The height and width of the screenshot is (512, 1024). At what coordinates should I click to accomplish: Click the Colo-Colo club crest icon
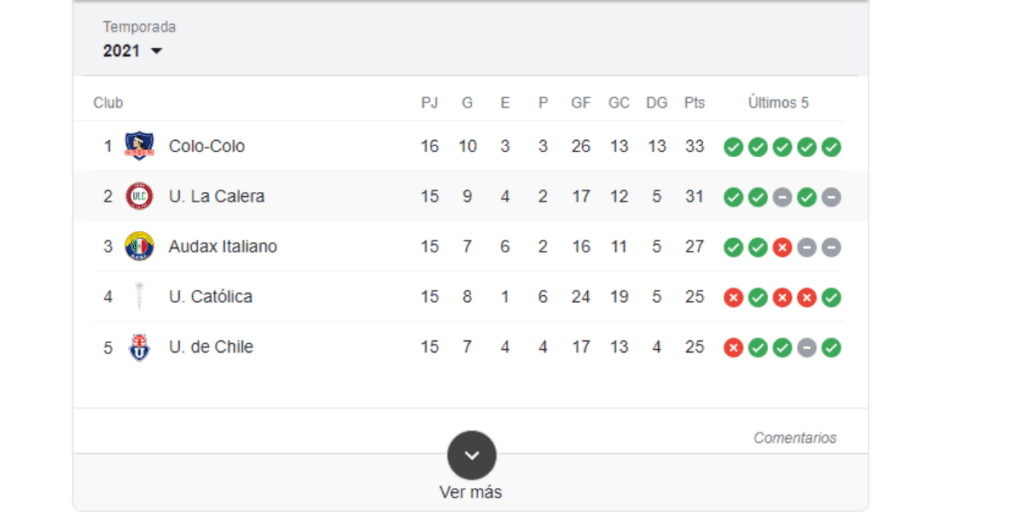[139, 146]
